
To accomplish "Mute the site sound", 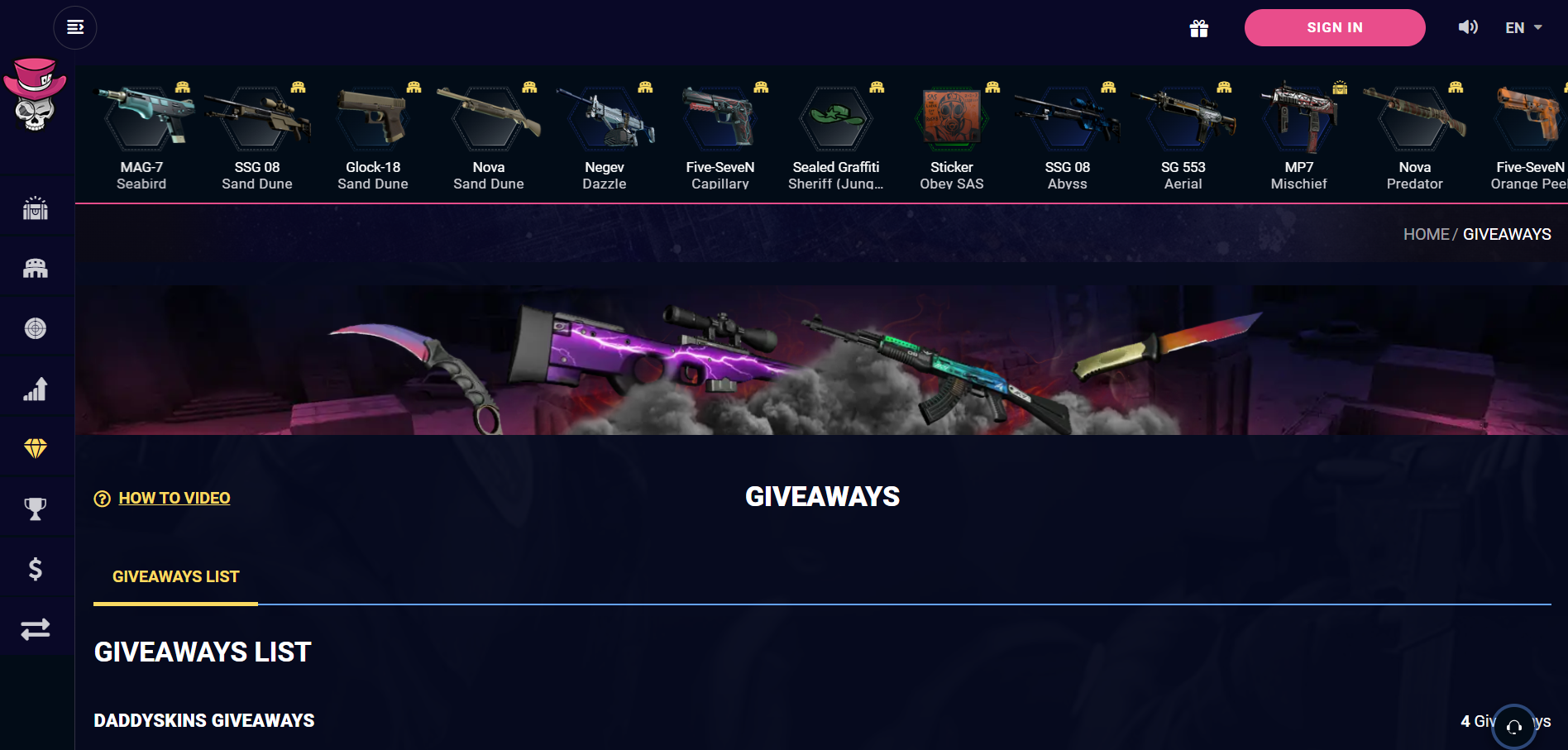I will pos(1468,27).
